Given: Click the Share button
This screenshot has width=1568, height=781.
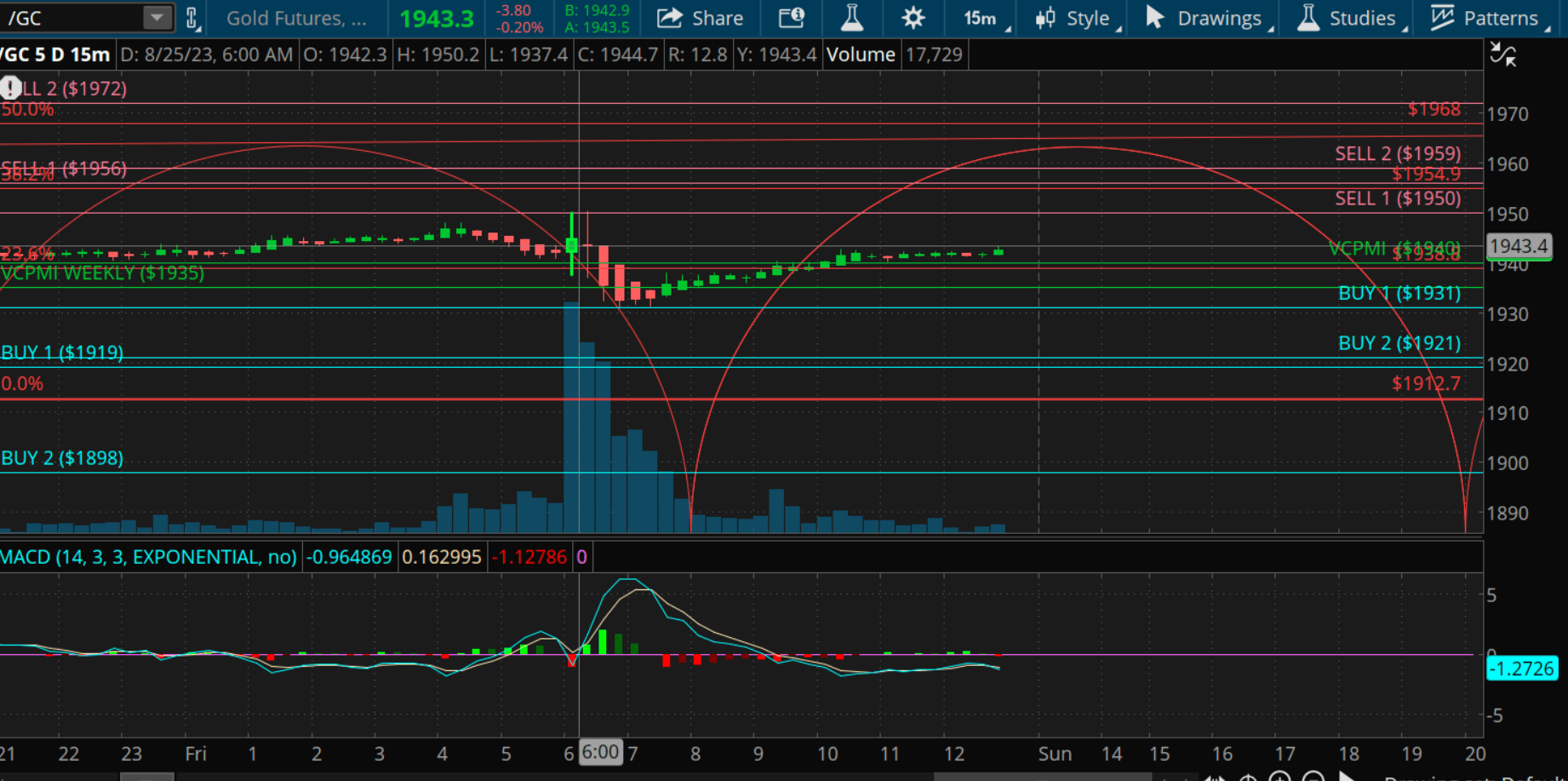Looking at the screenshot, I should [x=700, y=18].
